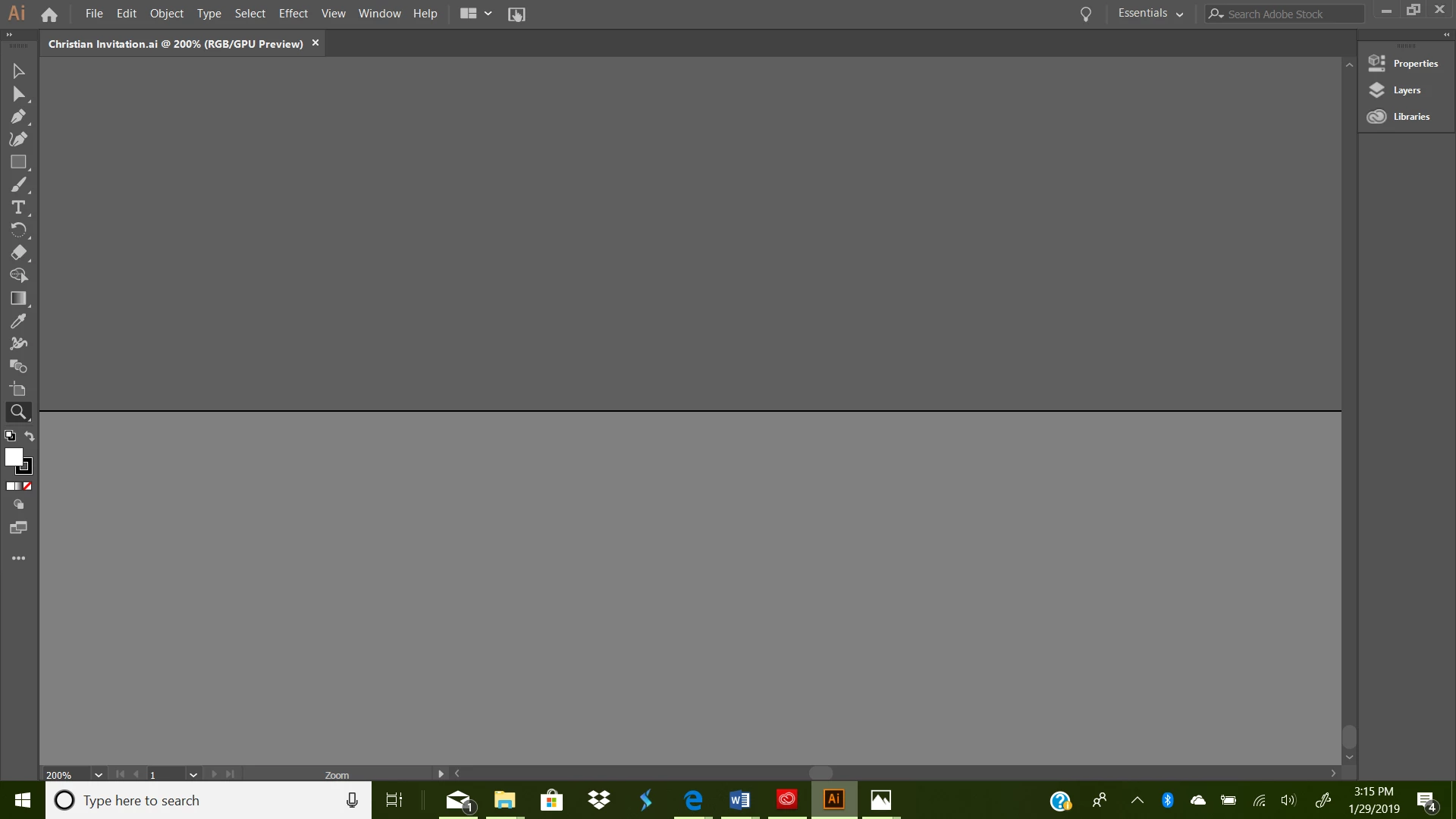Set the paint to None

tap(27, 486)
